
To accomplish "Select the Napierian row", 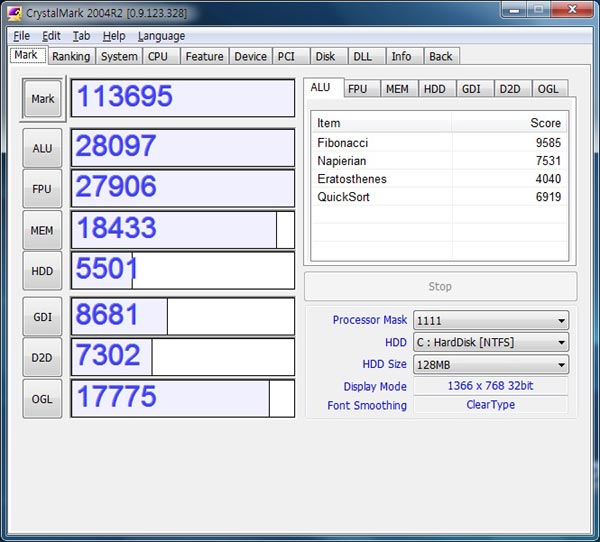I will (x=439, y=161).
